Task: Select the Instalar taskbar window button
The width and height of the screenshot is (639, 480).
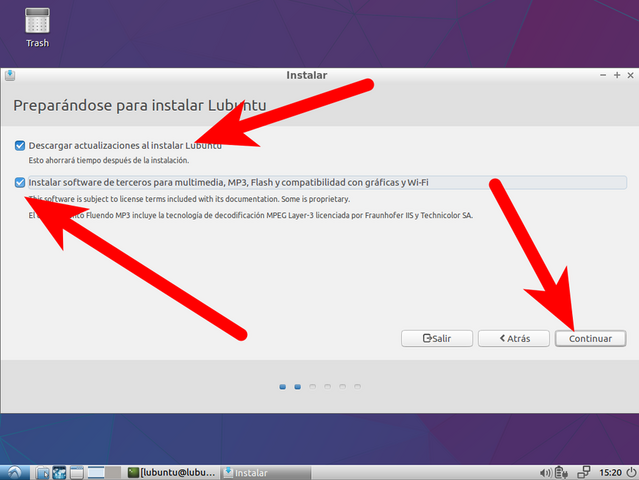Action: [266, 473]
